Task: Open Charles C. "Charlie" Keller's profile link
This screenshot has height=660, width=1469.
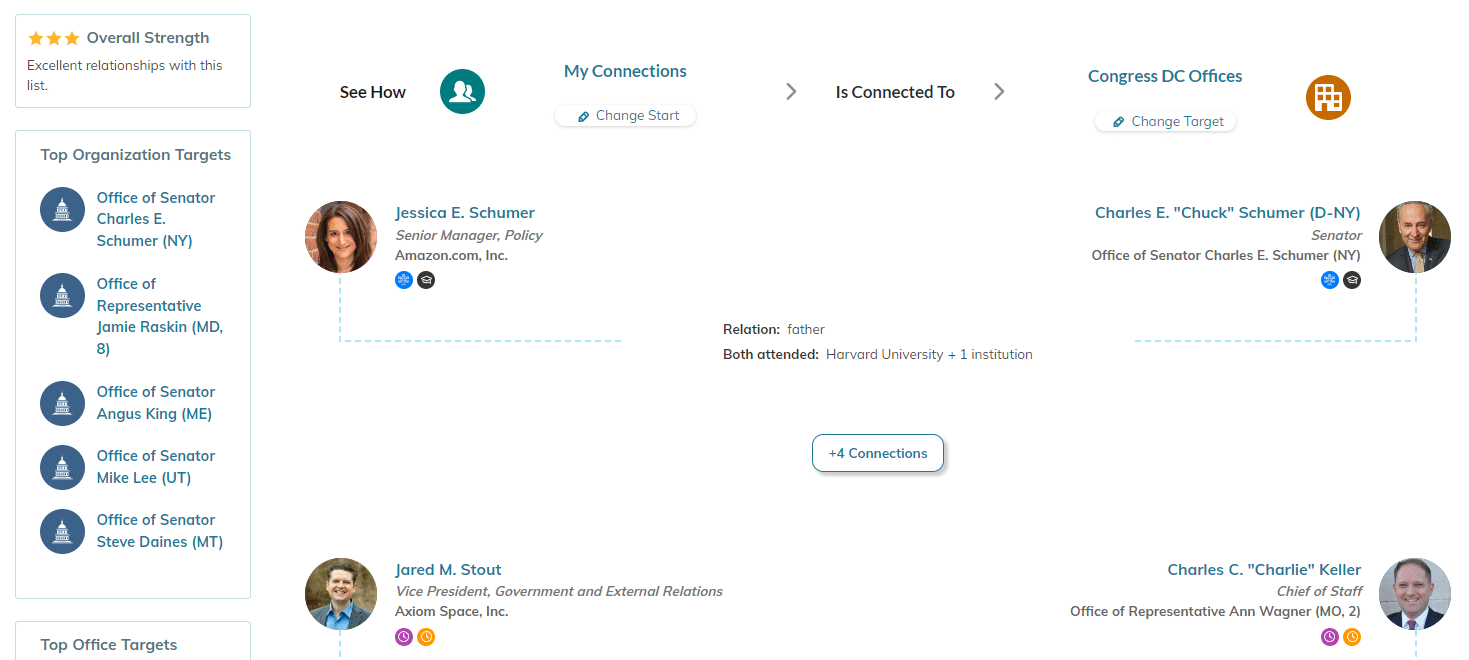Action: 1264,570
